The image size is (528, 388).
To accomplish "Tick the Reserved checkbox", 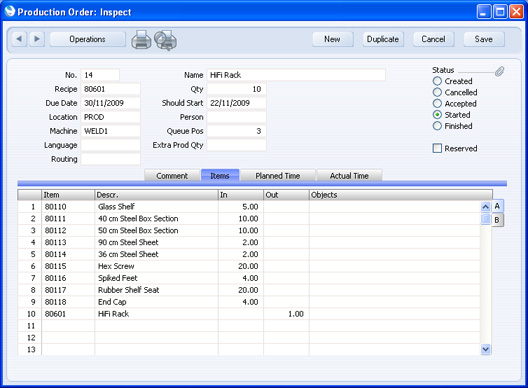I will pos(437,148).
